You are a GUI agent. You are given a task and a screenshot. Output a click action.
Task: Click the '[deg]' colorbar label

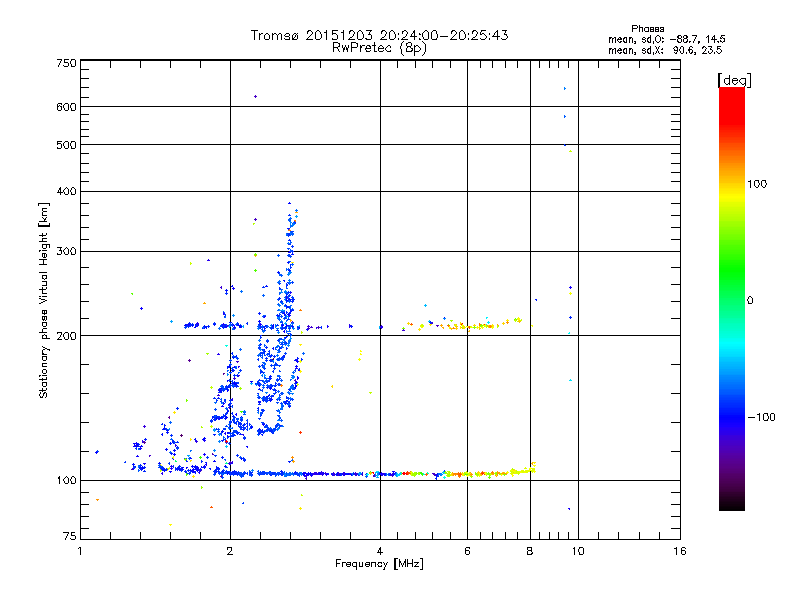[734, 80]
